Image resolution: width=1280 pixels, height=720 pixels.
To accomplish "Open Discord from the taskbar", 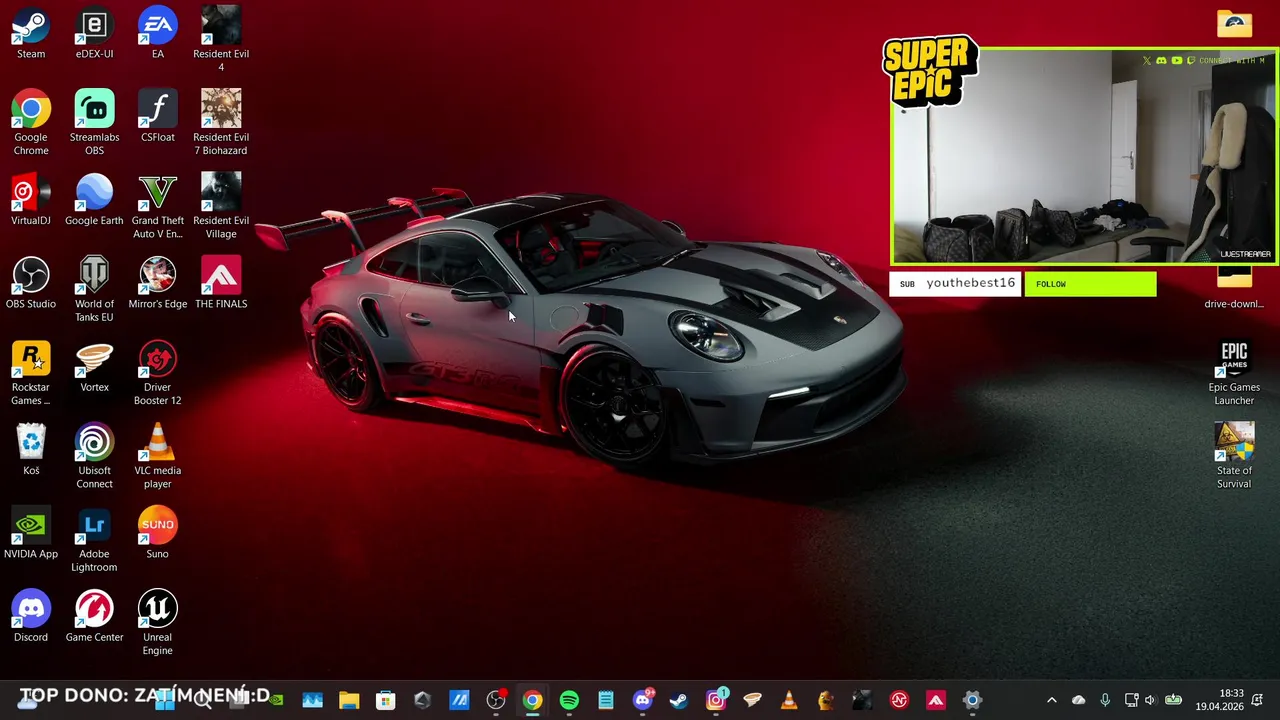I will pos(642,700).
